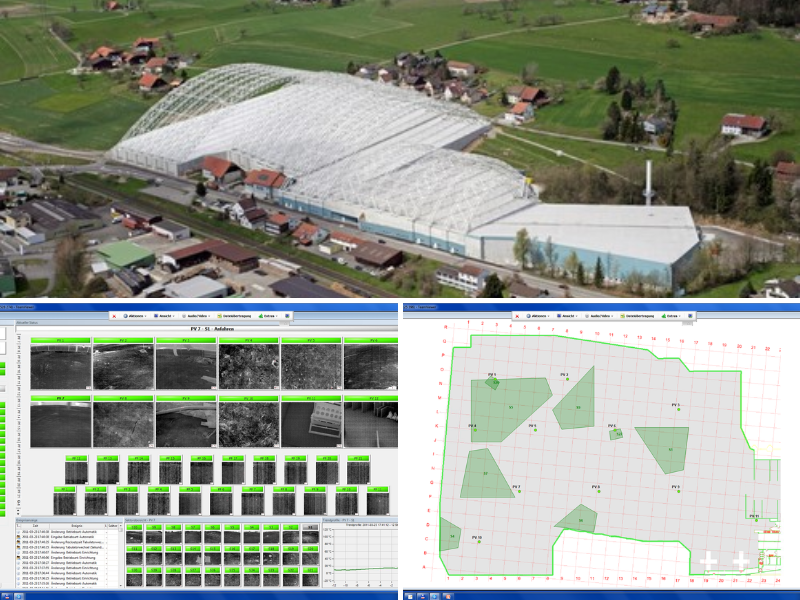Click PV 9 marker dot on the map
Viewport: 800px width, 600px height.
(678, 492)
